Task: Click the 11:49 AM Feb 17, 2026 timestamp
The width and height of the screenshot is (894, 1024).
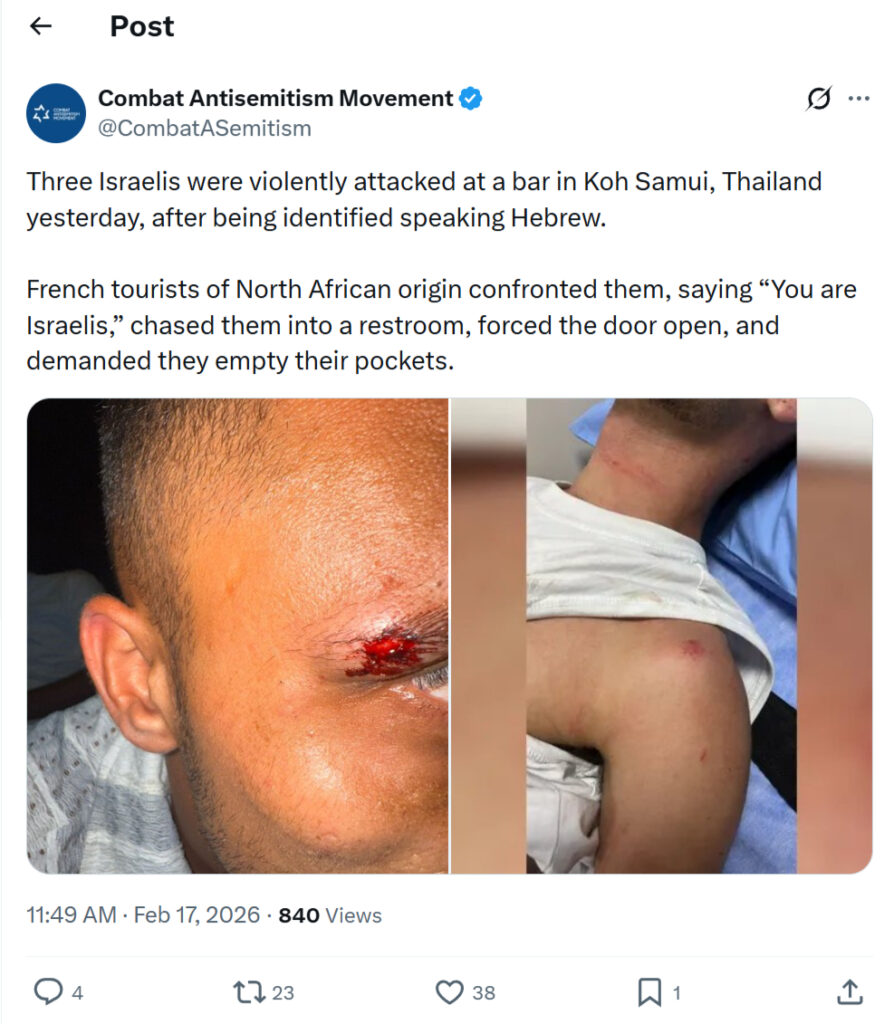Action: tap(143, 914)
